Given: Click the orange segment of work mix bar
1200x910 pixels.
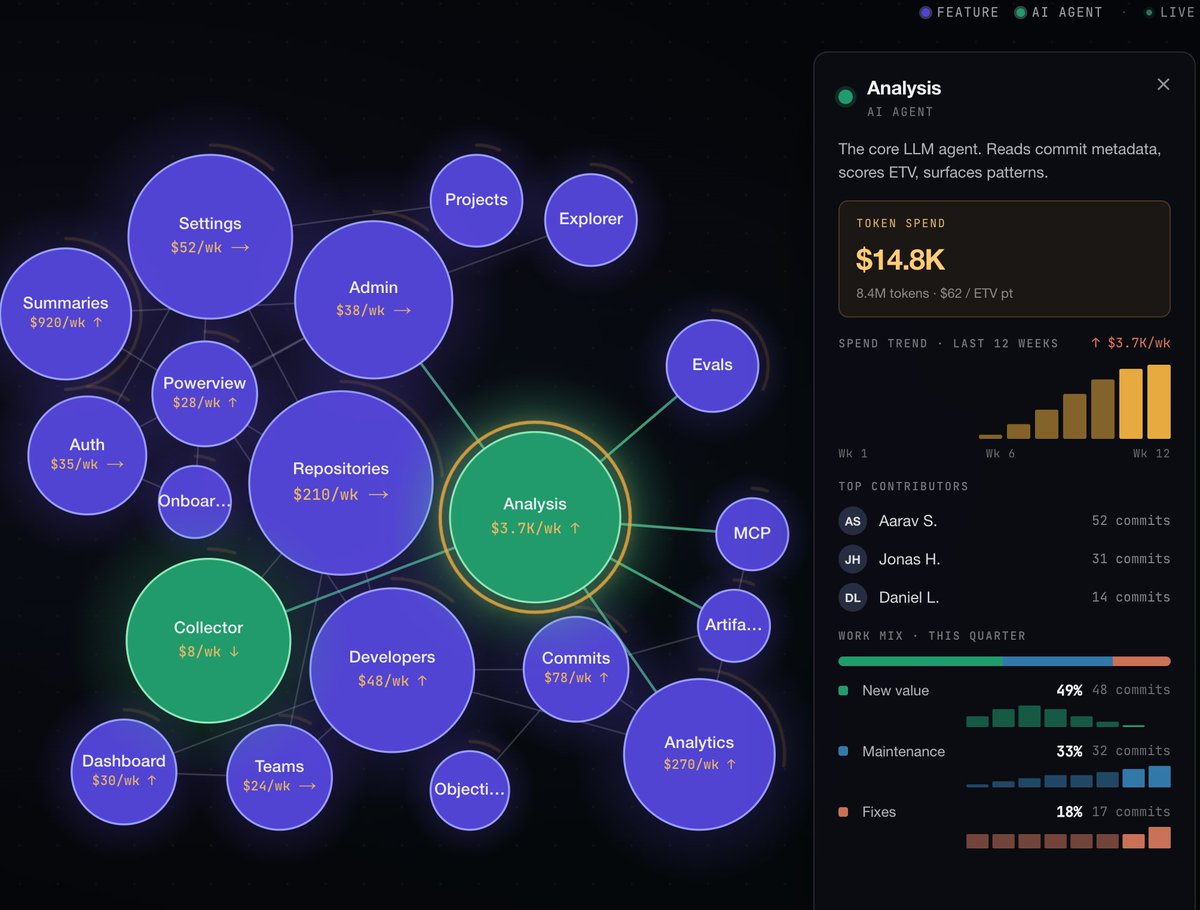Looking at the screenshot, I should click(1141, 661).
